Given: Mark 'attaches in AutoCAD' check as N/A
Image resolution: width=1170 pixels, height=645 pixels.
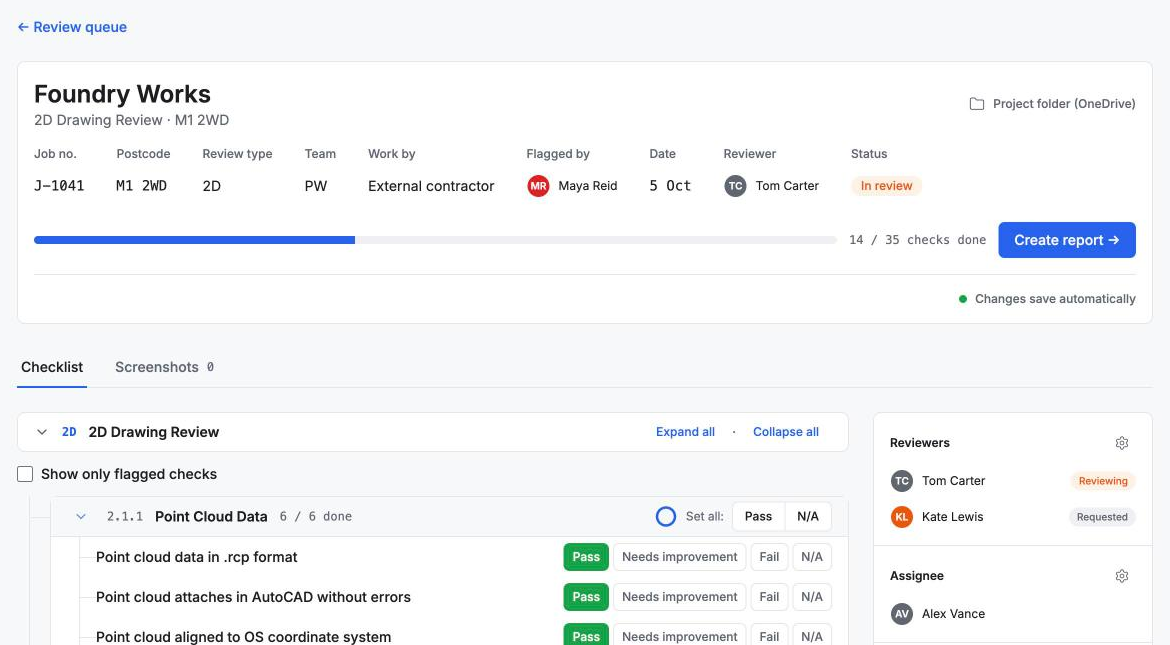Looking at the screenshot, I should pyautogui.click(x=812, y=597).
